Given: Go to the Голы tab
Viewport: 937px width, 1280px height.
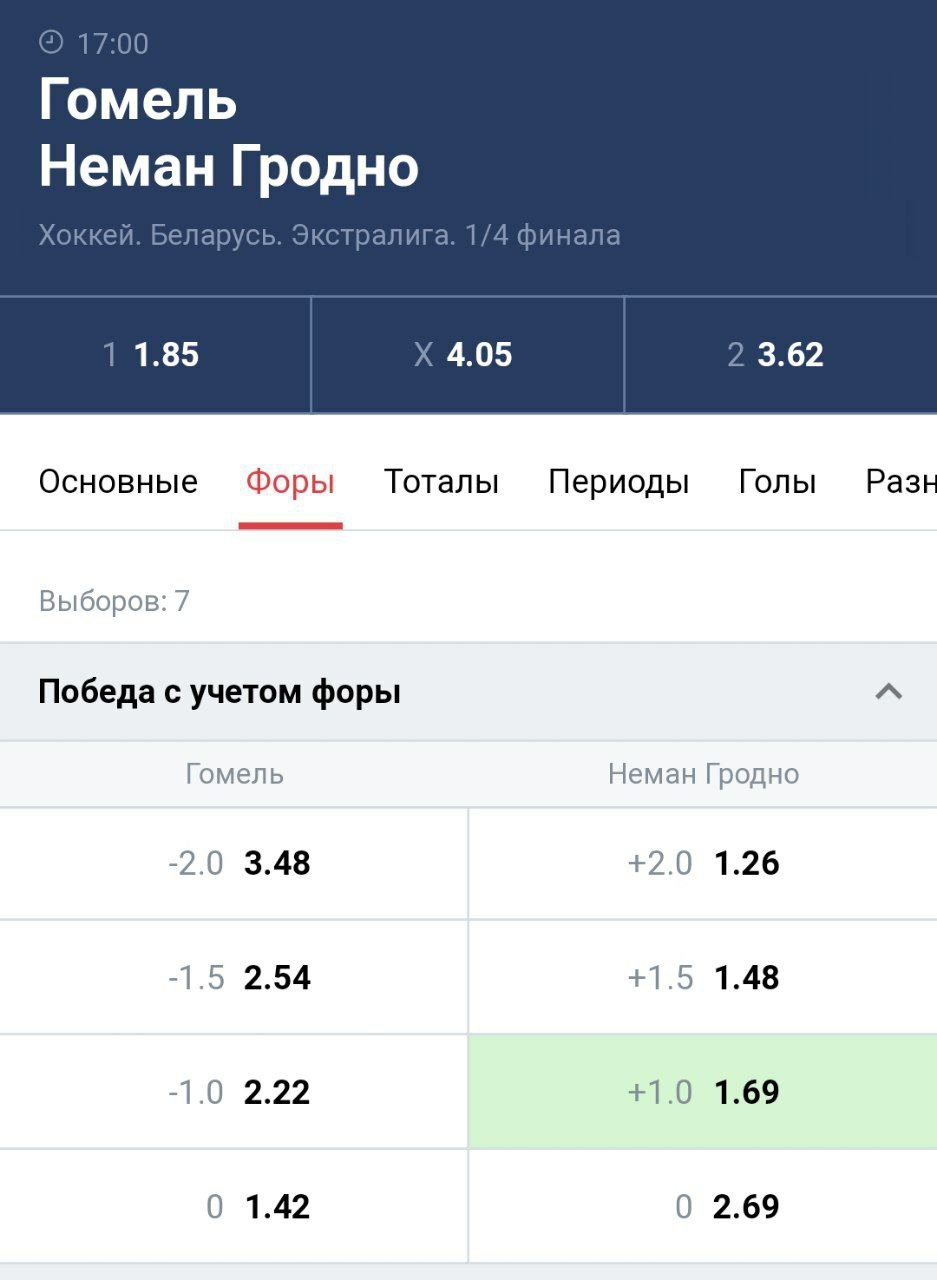Looking at the screenshot, I should (777, 482).
